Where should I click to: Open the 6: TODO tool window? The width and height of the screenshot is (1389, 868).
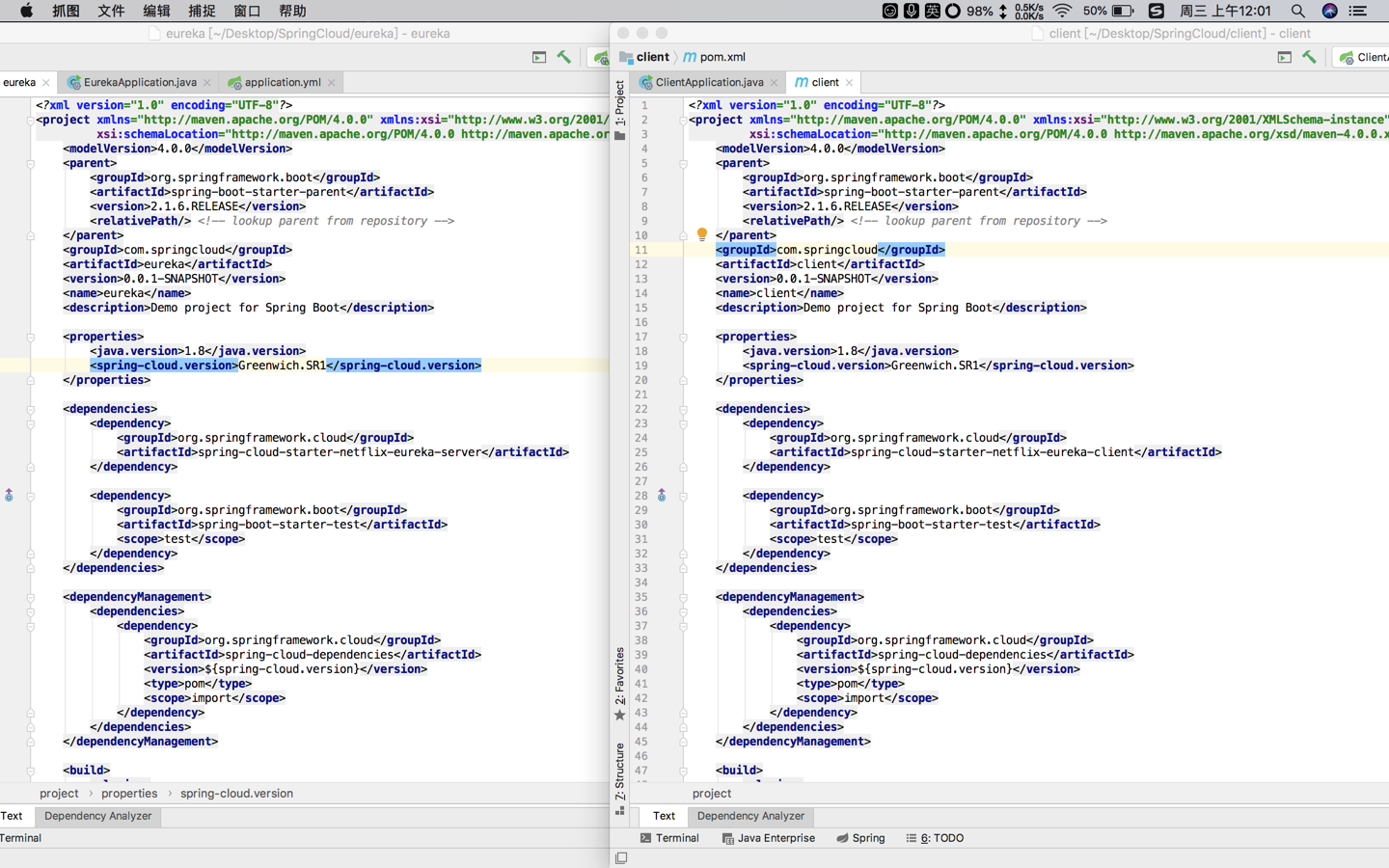click(x=935, y=838)
